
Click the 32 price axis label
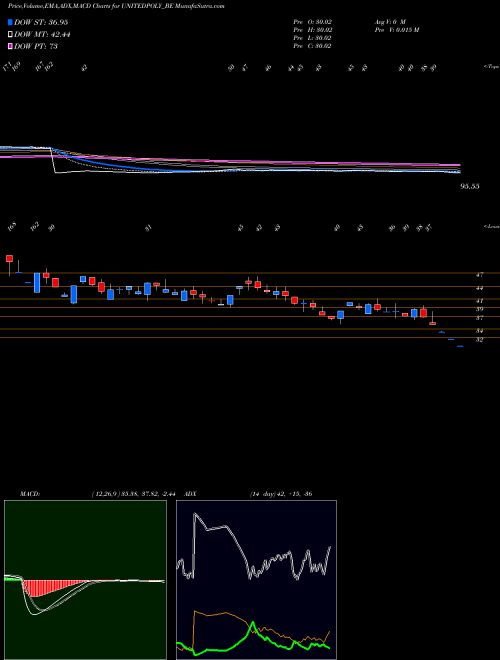(x=479, y=340)
